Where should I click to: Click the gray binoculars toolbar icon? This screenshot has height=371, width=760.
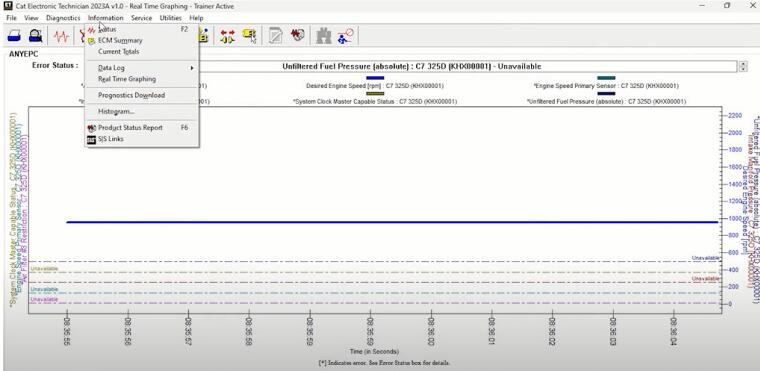click(324, 36)
